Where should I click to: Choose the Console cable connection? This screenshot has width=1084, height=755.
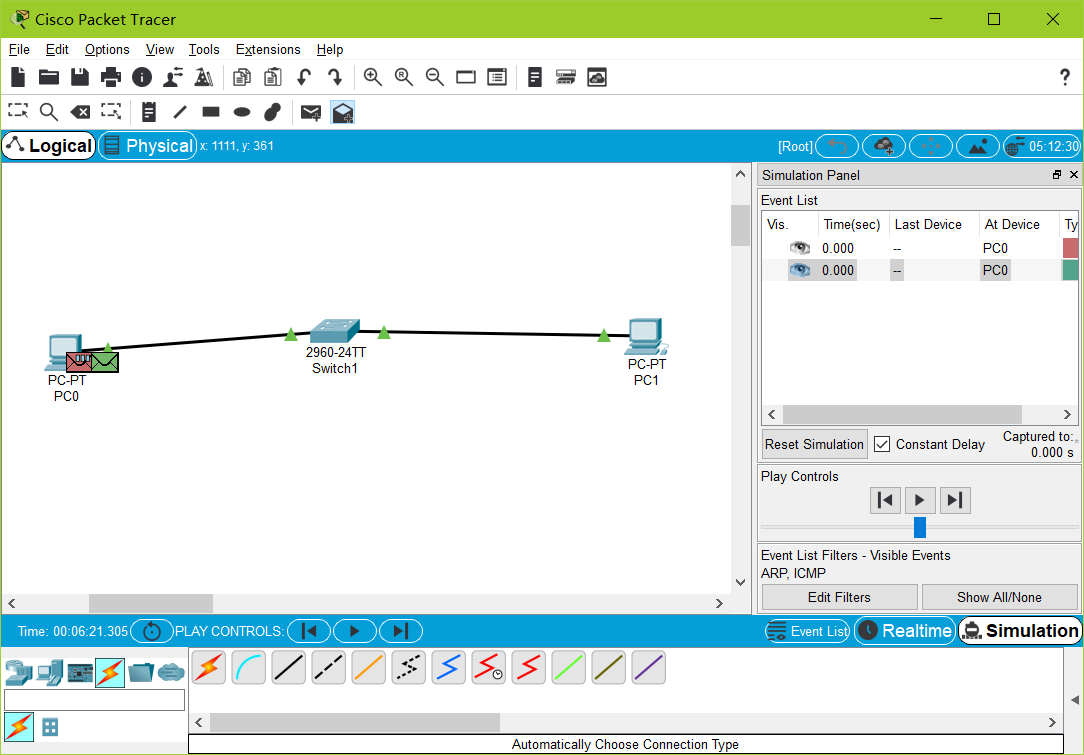pos(249,667)
